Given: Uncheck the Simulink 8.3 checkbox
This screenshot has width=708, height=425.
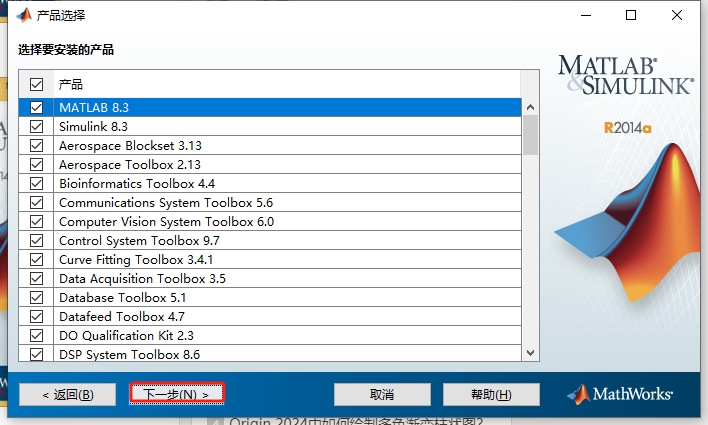Looking at the screenshot, I should 37,126.
